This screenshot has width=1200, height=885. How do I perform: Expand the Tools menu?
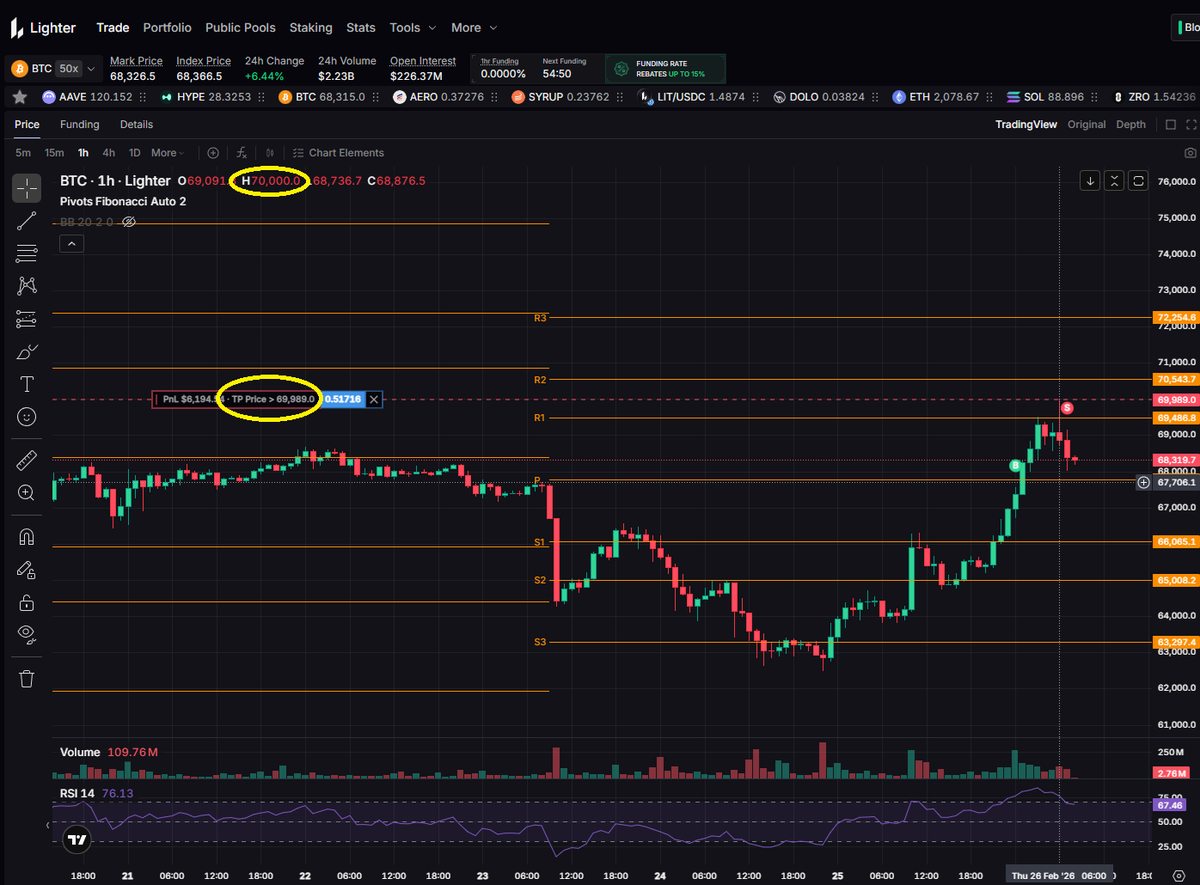413,28
